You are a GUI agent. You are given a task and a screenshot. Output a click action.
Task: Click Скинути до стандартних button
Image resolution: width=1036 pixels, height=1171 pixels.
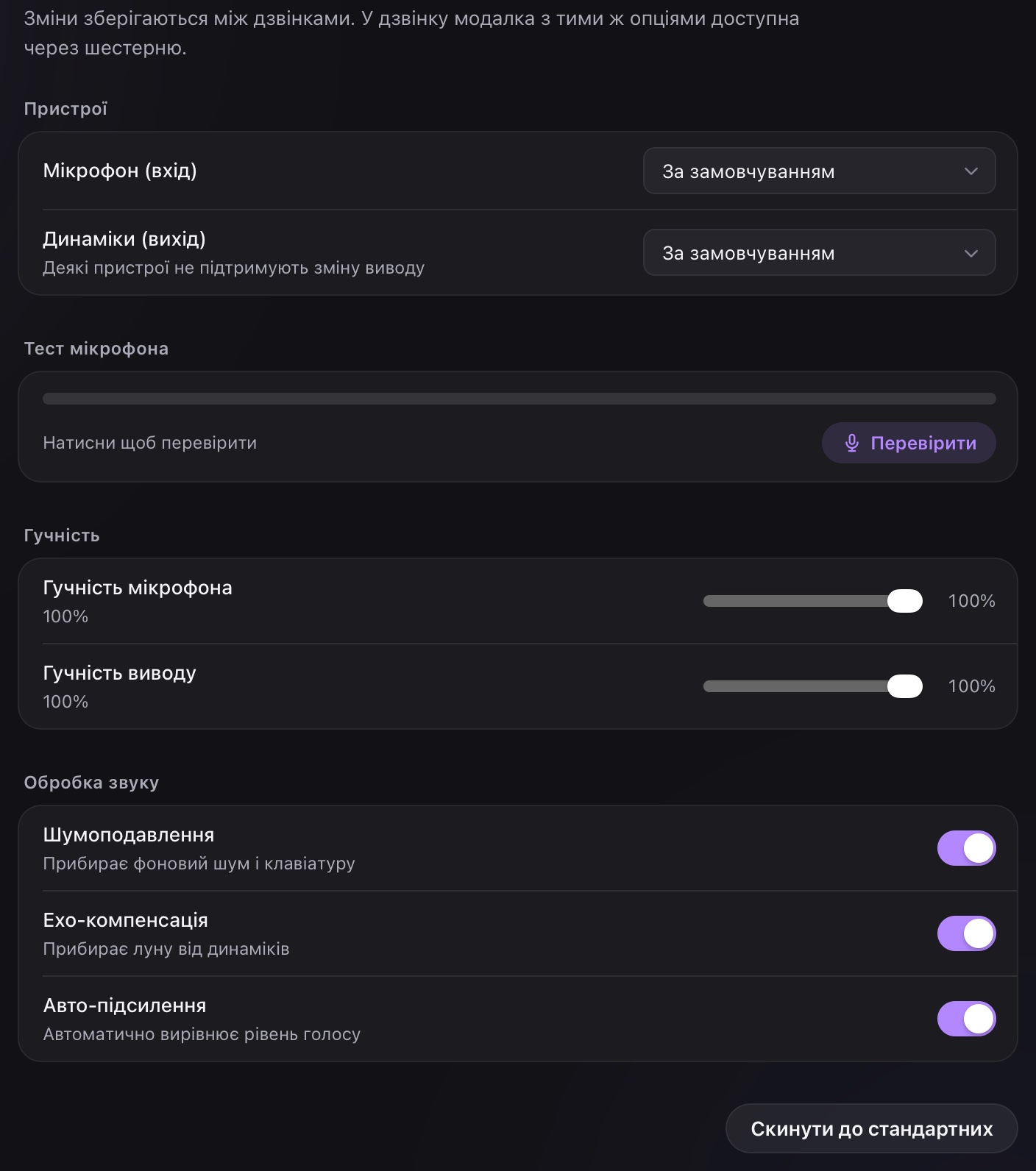871,1128
